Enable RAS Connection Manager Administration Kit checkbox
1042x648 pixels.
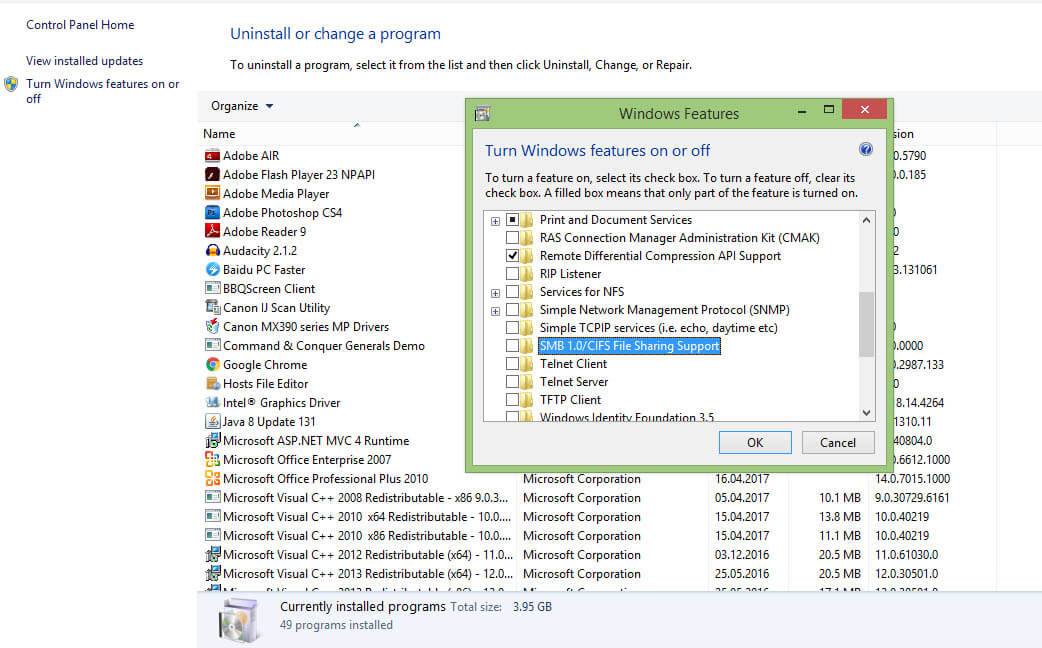tap(512, 237)
